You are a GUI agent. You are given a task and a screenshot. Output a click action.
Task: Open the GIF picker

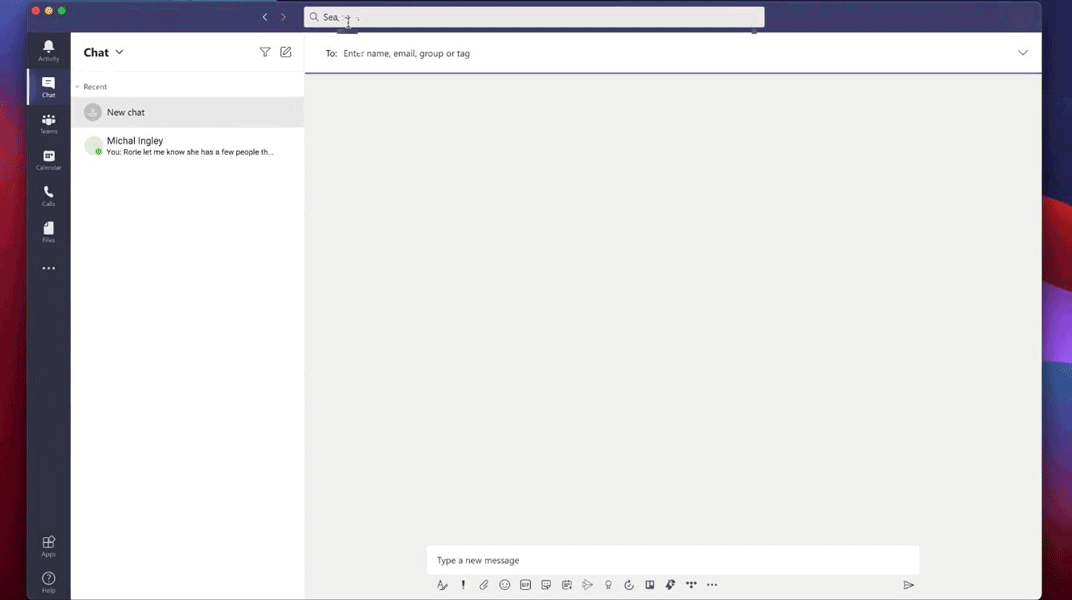tap(525, 585)
